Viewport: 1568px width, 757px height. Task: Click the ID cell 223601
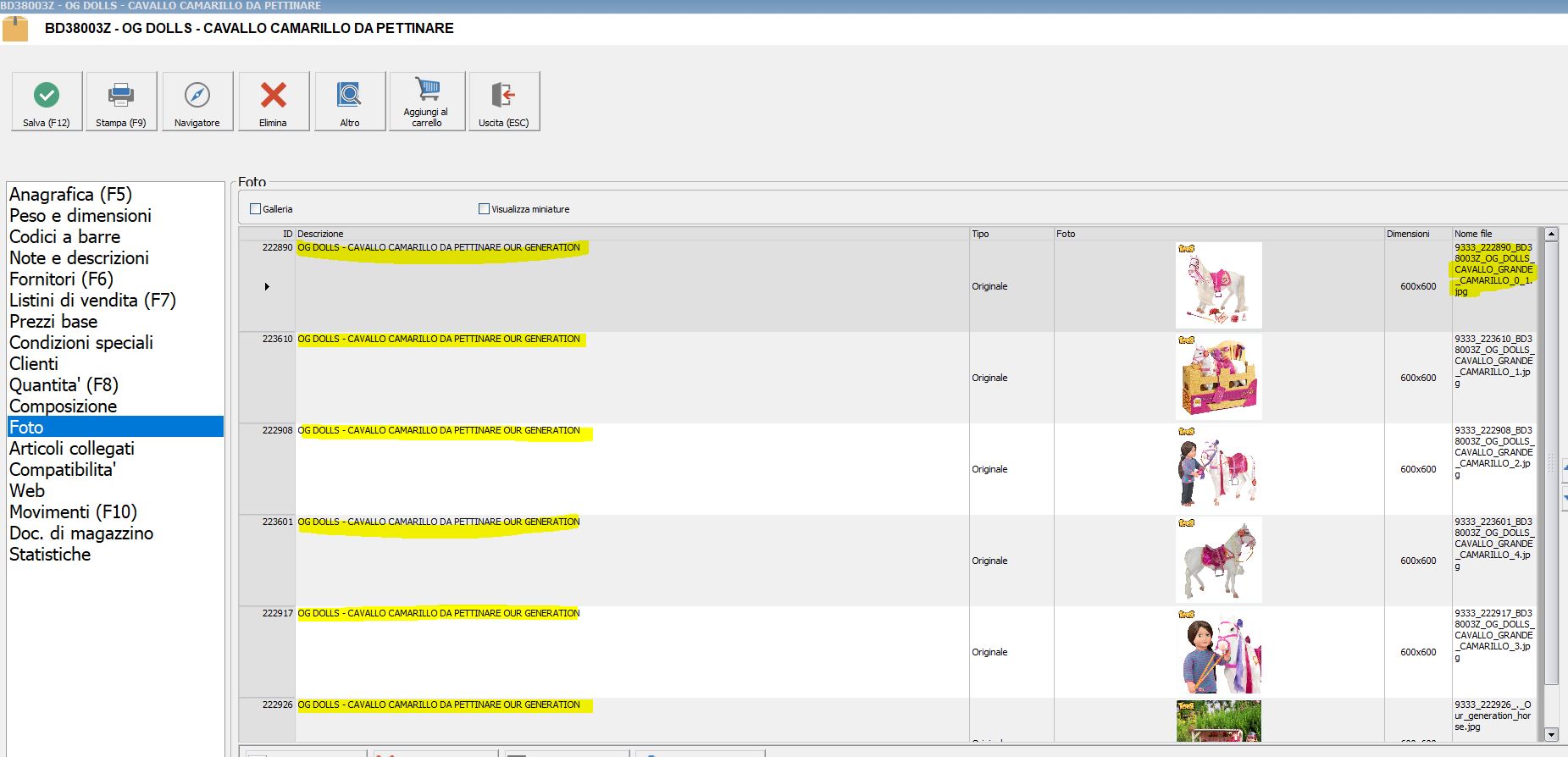tap(277, 522)
